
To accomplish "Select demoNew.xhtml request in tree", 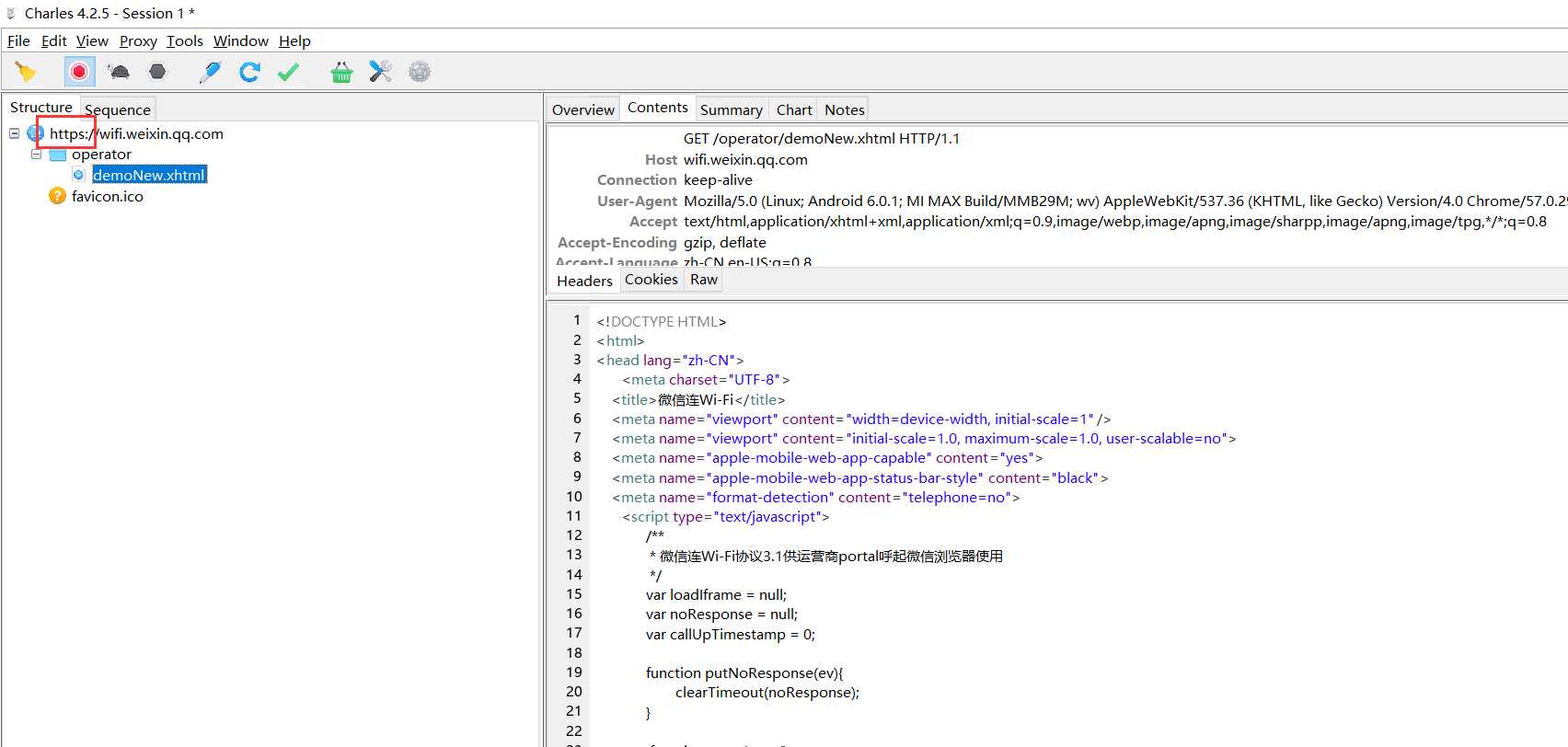I will [x=149, y=175].
